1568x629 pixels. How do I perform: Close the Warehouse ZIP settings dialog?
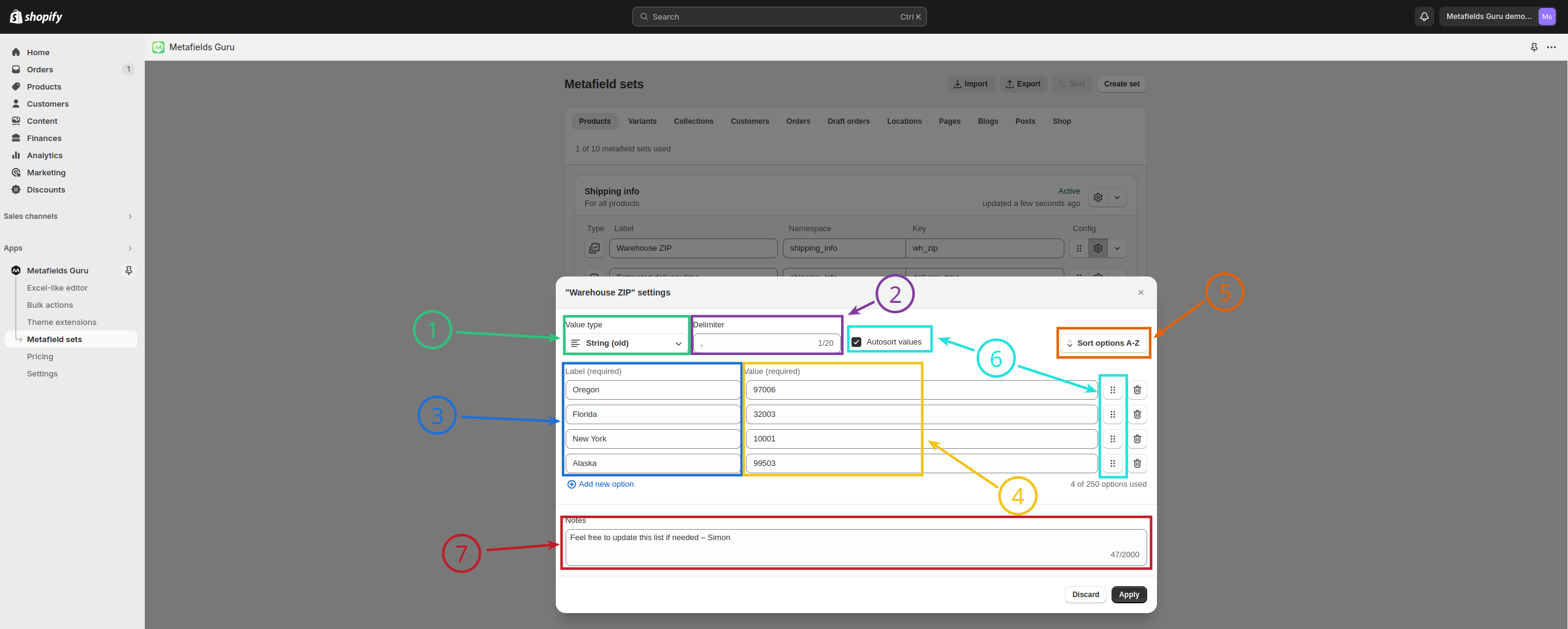tap(1141, 292)
